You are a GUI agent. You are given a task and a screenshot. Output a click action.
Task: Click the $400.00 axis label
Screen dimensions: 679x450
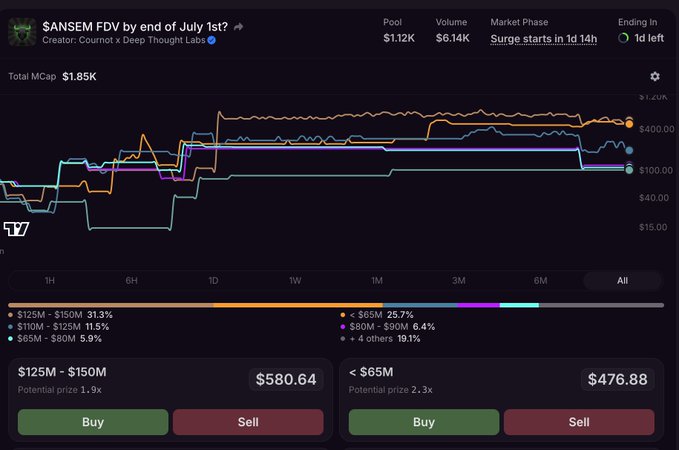coord(656,129)
